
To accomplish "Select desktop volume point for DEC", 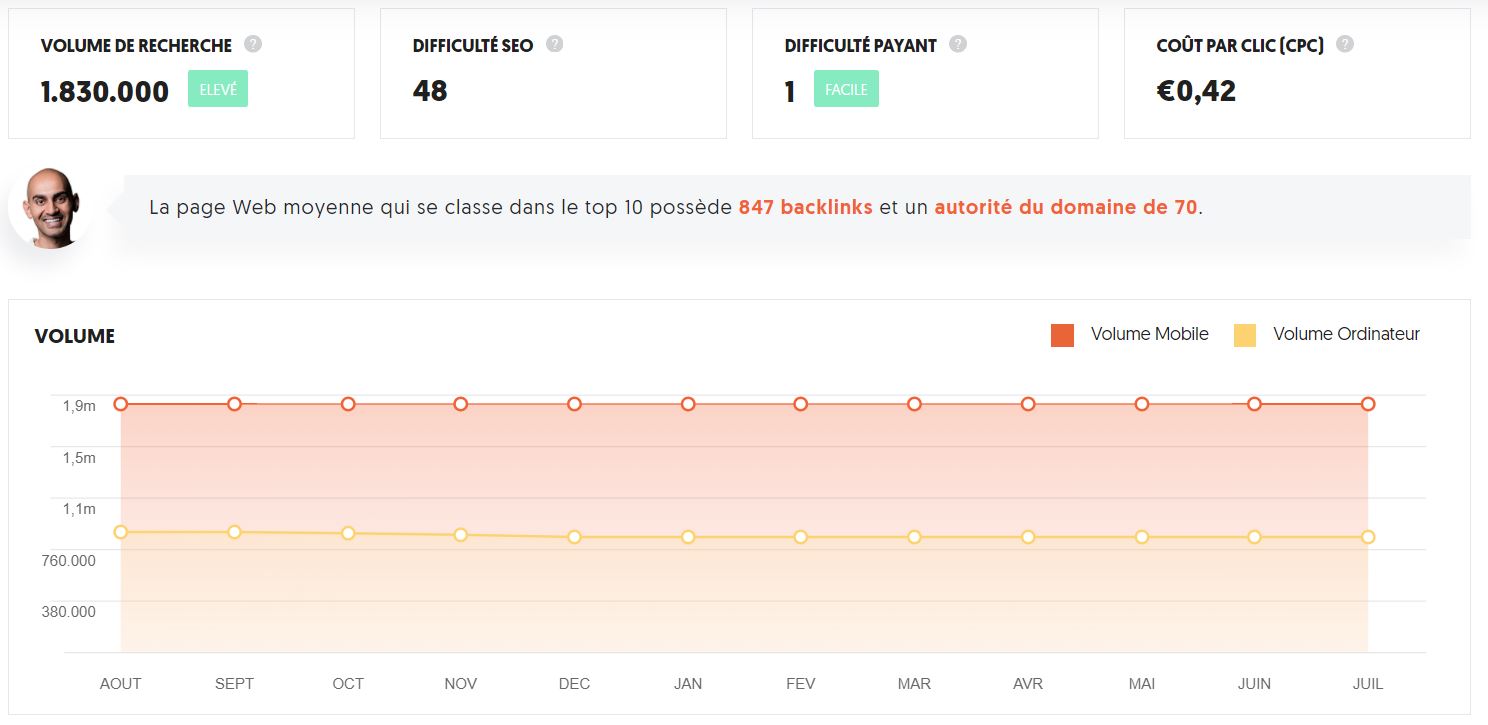I will 574,537.
